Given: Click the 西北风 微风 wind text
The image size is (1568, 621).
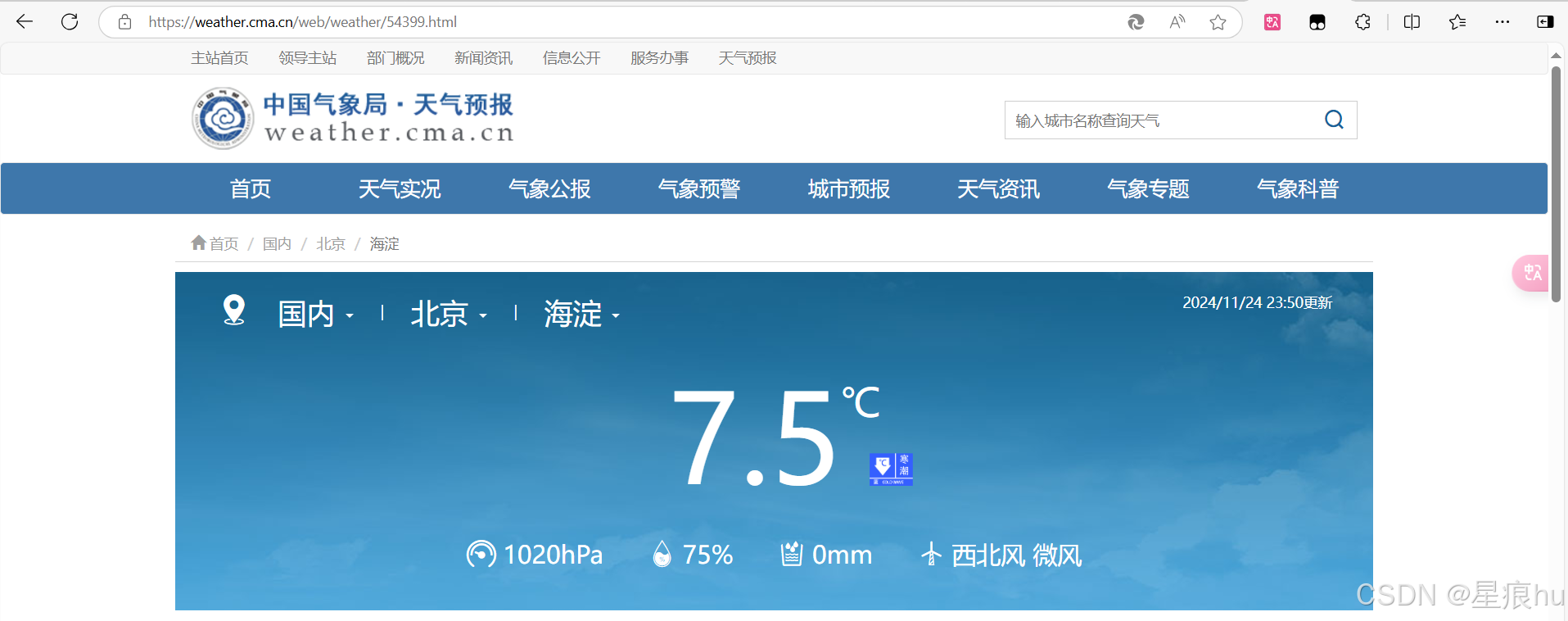Looking at the screenshot, I should point(1017,555).
